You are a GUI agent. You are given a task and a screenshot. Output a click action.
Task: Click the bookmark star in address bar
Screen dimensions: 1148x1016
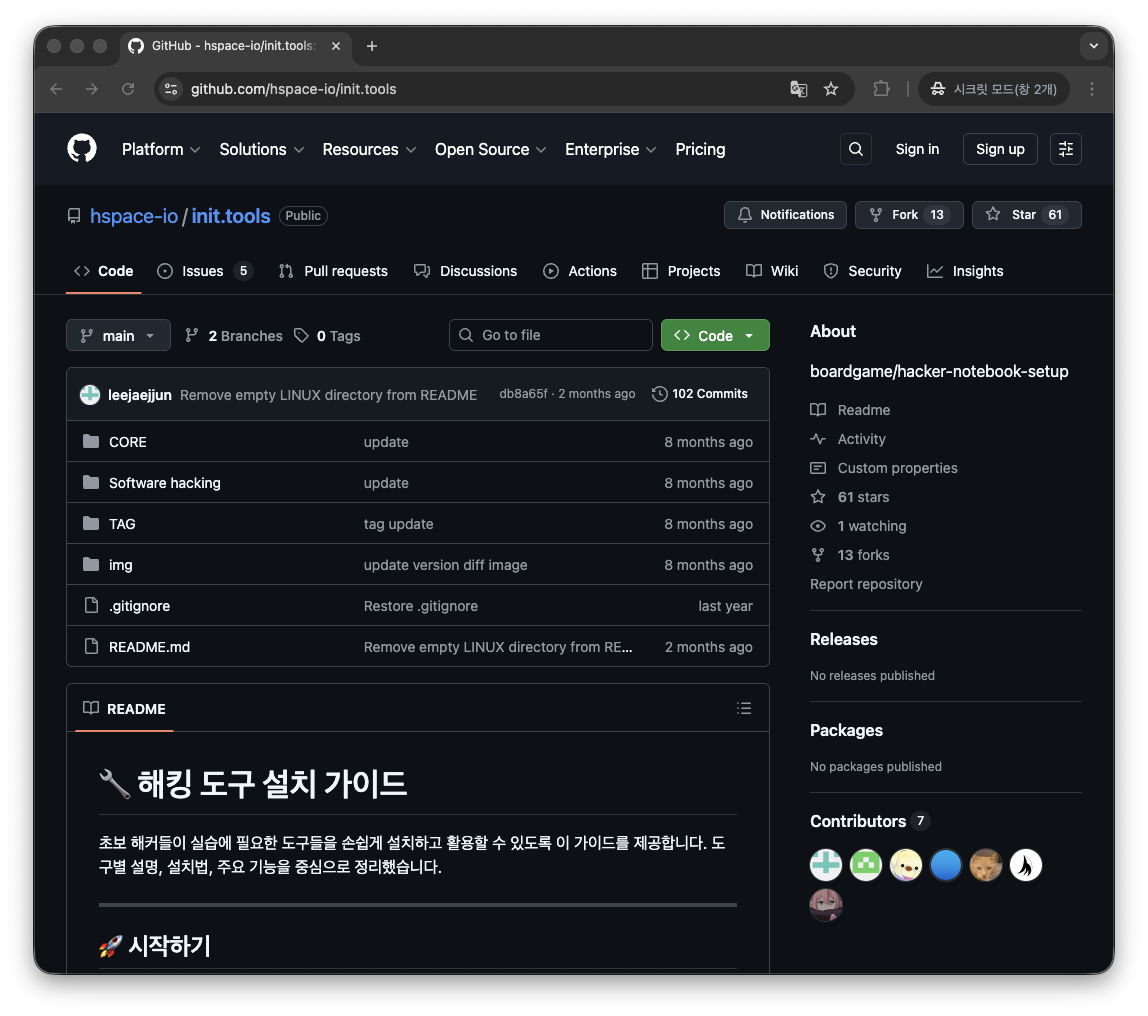coord(831,89)
